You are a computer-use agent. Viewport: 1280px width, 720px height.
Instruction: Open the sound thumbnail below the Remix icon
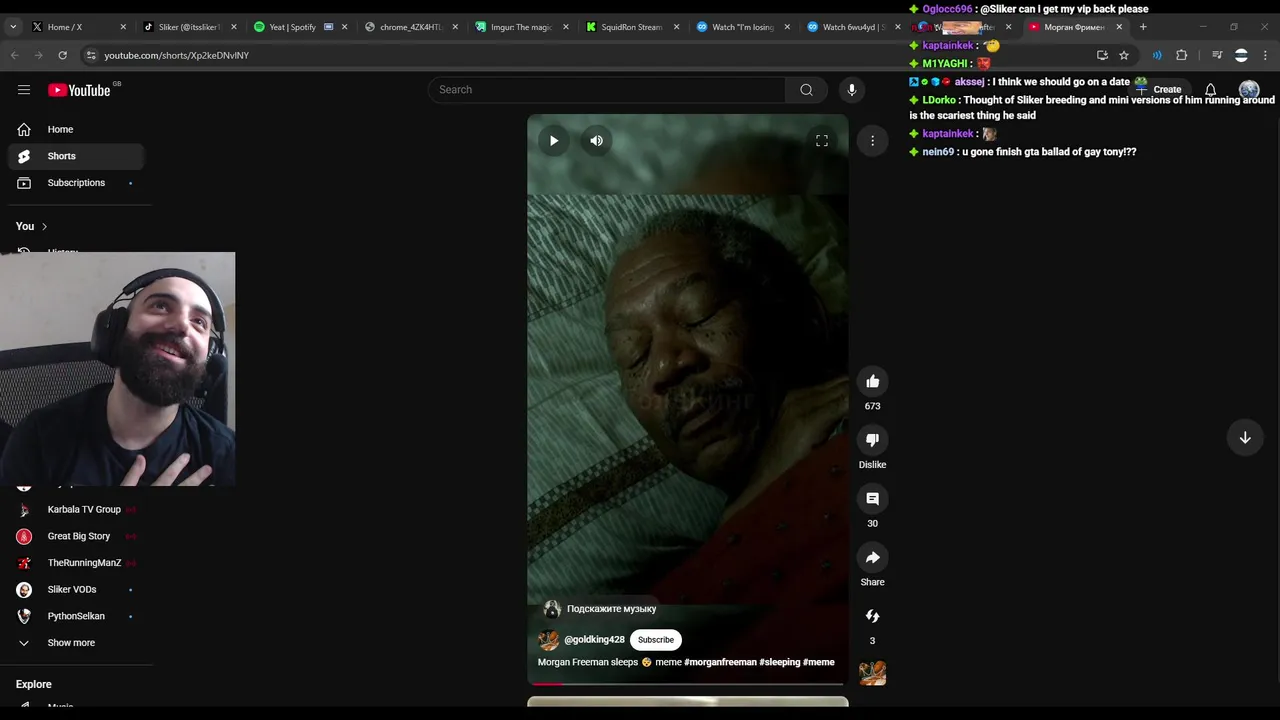click(873, 673)
